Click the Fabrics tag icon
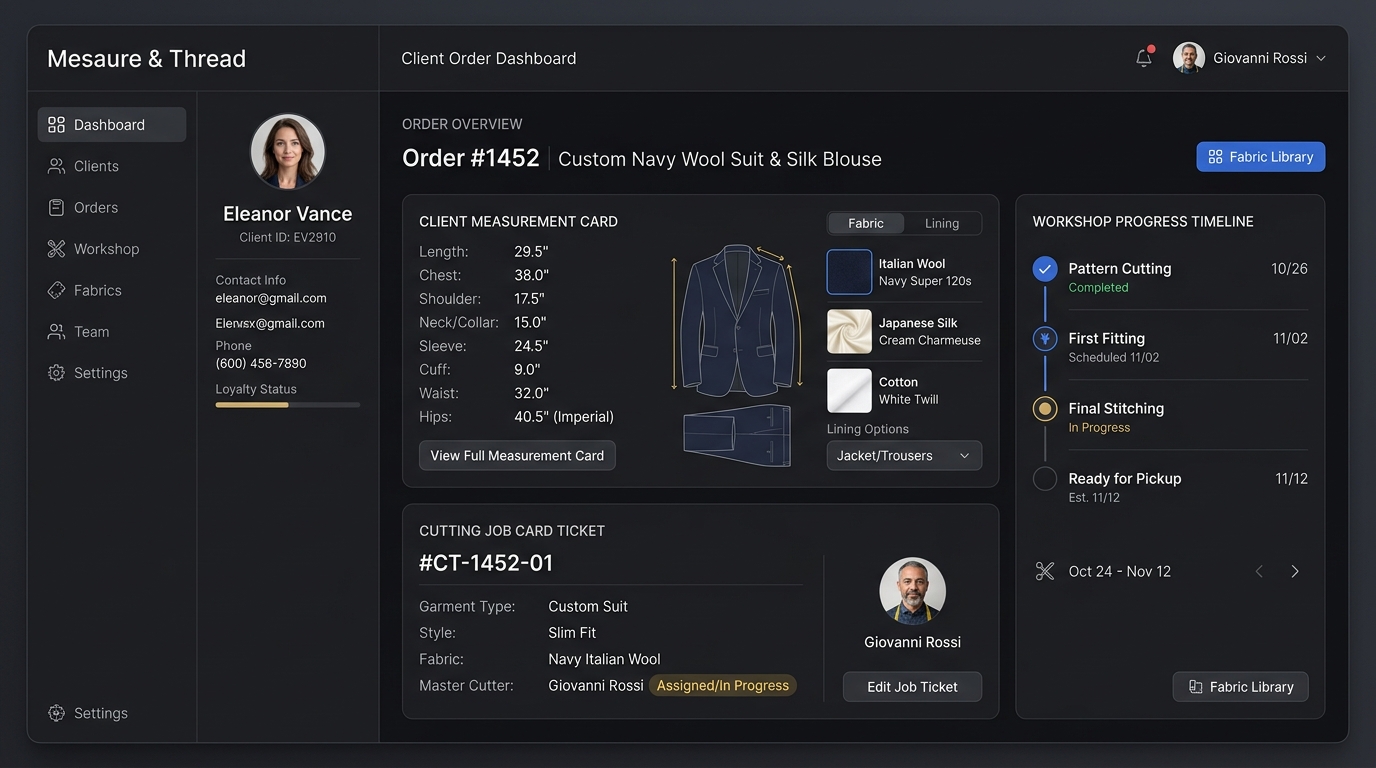Screen dimensions: 1376x768 click(56, 290)
